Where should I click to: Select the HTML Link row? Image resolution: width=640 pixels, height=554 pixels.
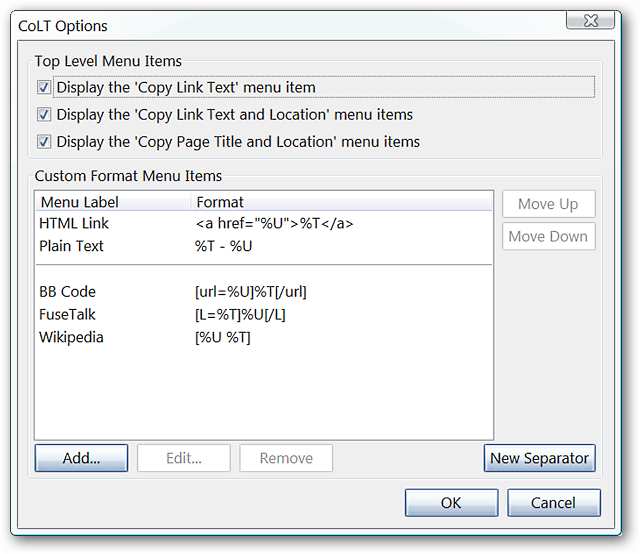264,223
